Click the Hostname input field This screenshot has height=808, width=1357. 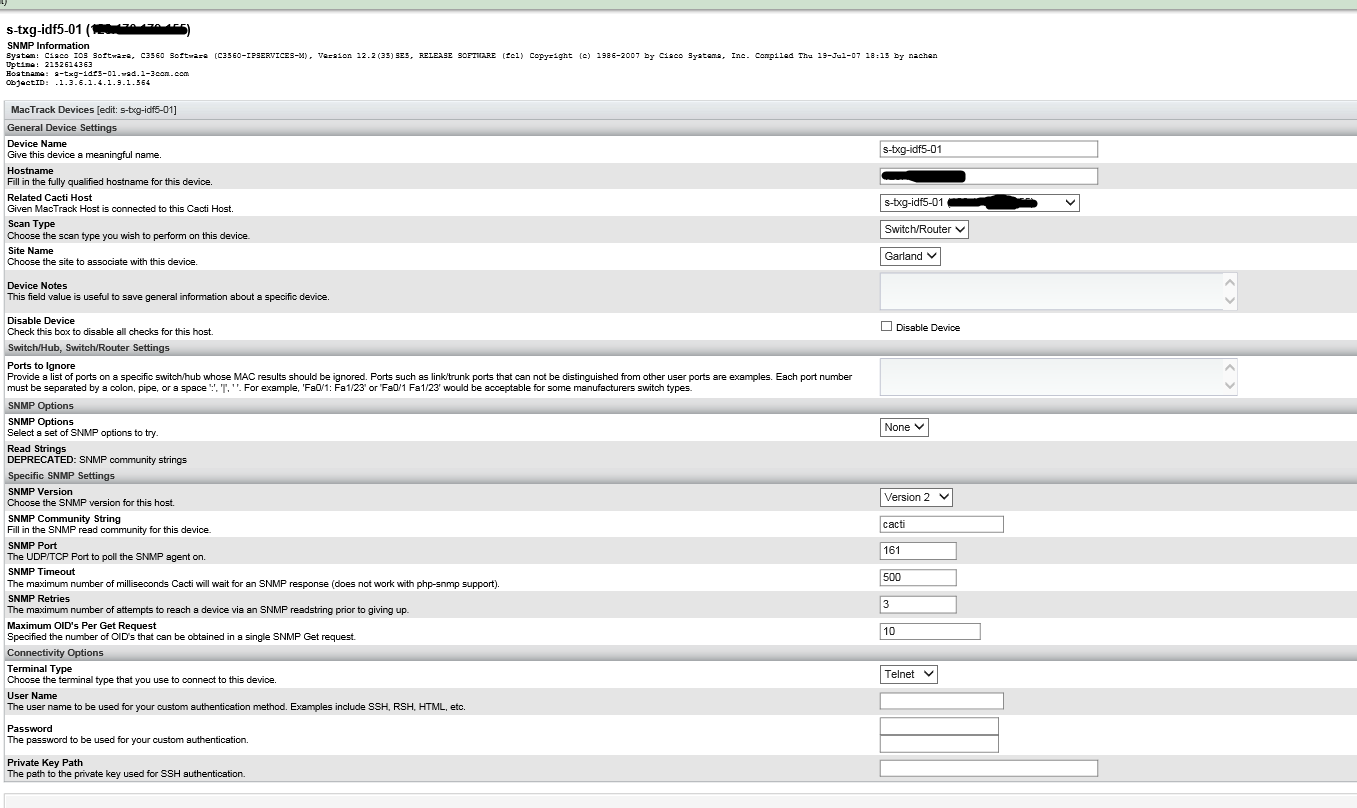[x=988, y=176]
